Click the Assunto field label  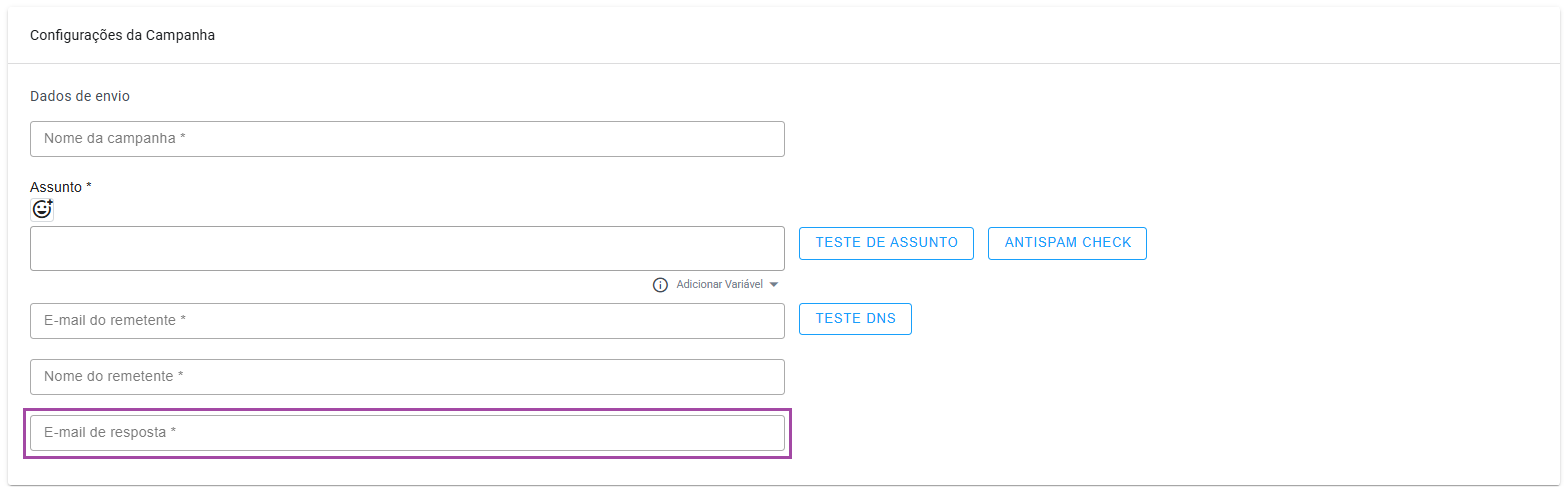(x=56, y=187)
